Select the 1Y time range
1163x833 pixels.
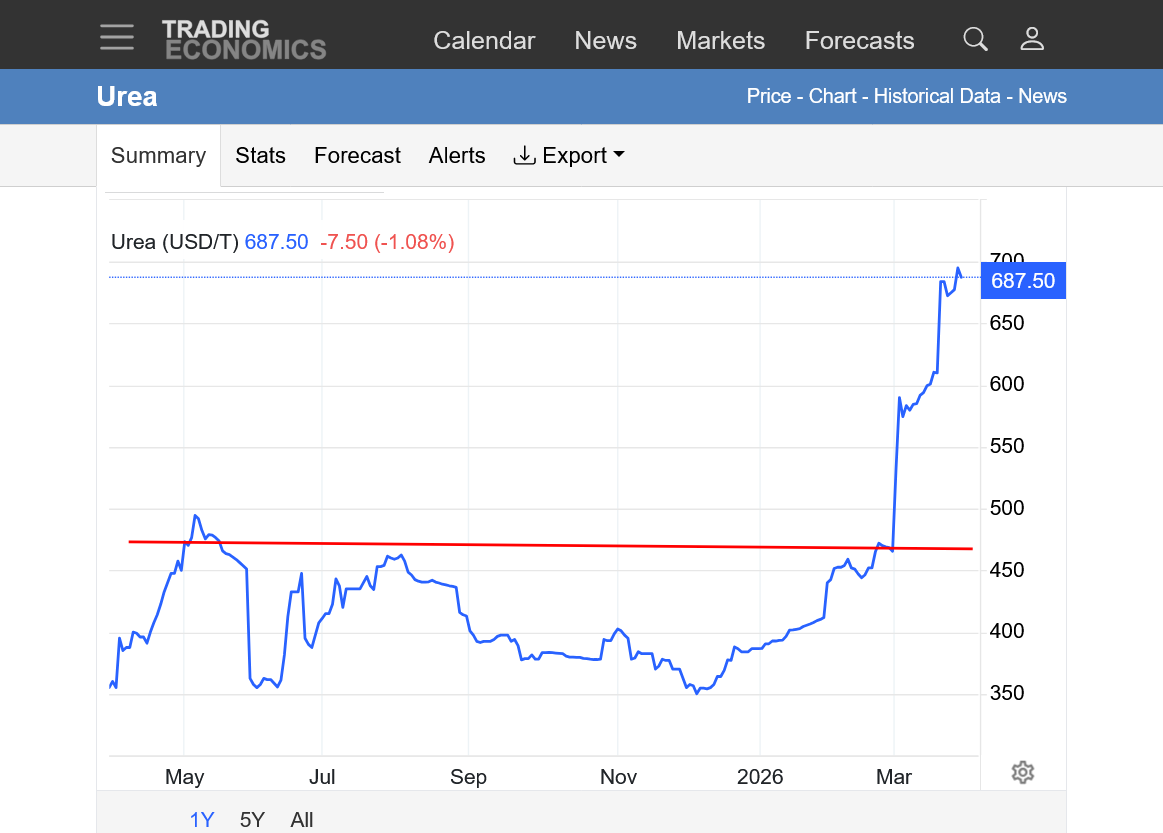[202, 820]
